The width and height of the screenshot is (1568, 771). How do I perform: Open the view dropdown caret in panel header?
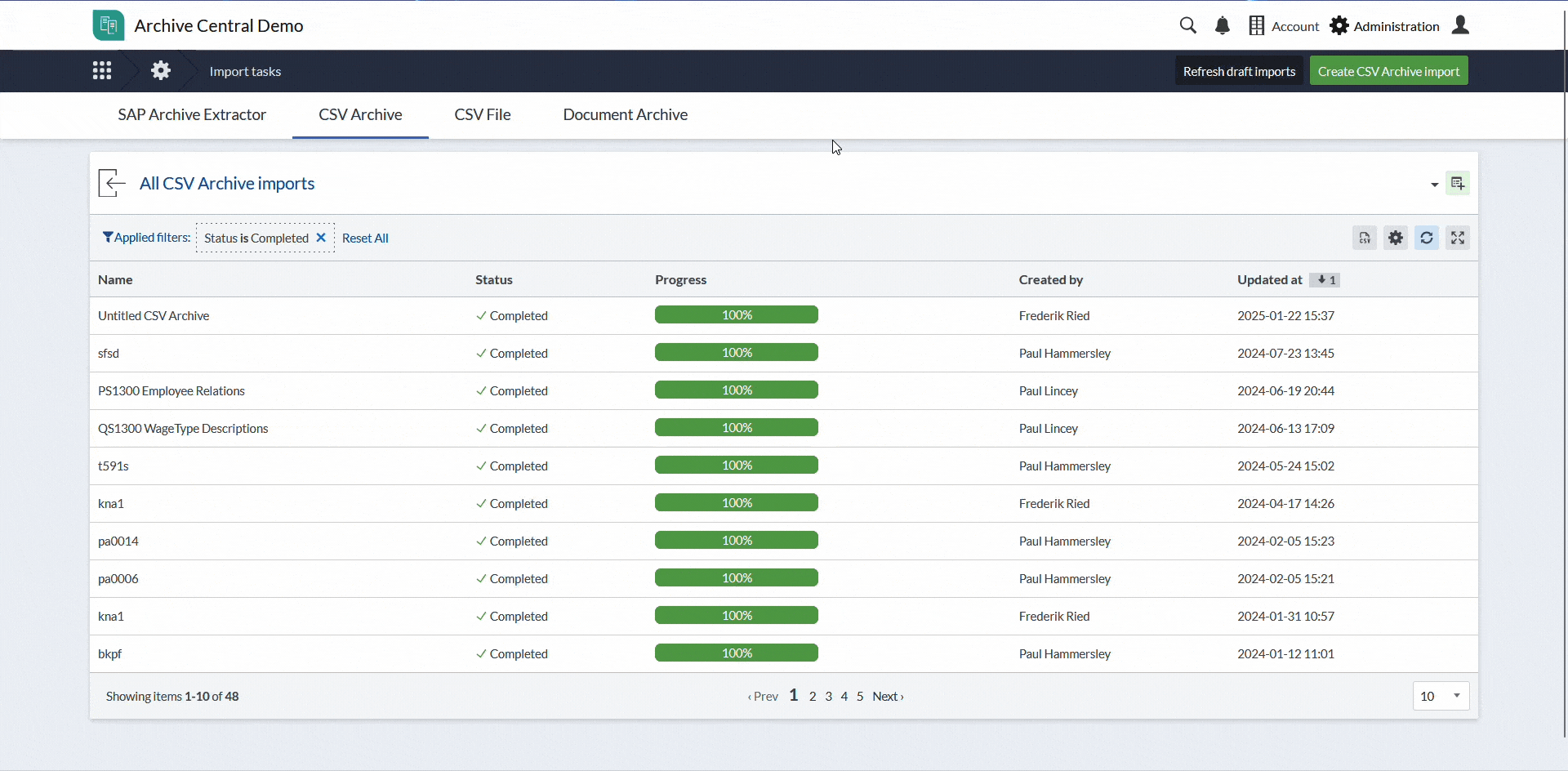[x=1434, y=185]
